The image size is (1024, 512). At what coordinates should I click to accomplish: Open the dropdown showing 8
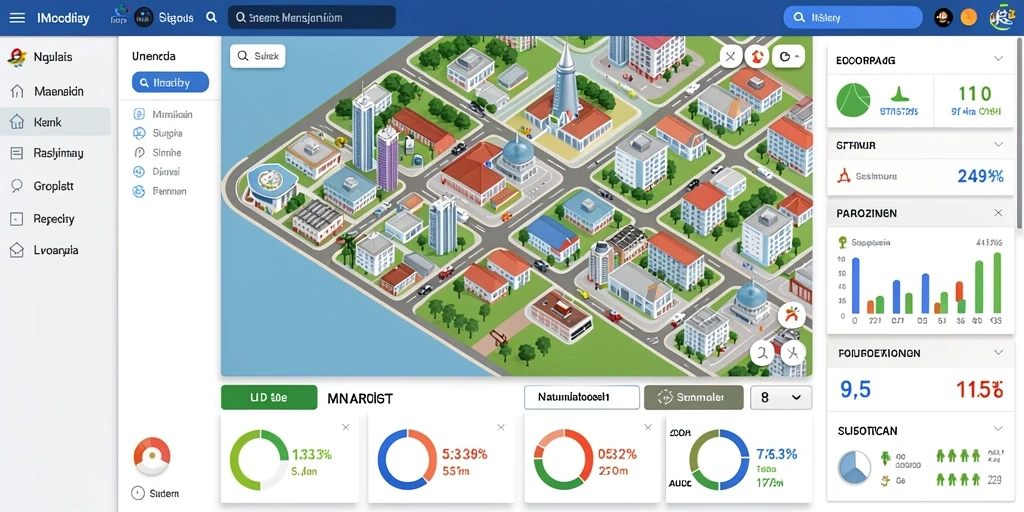click(x=781, y=397)
